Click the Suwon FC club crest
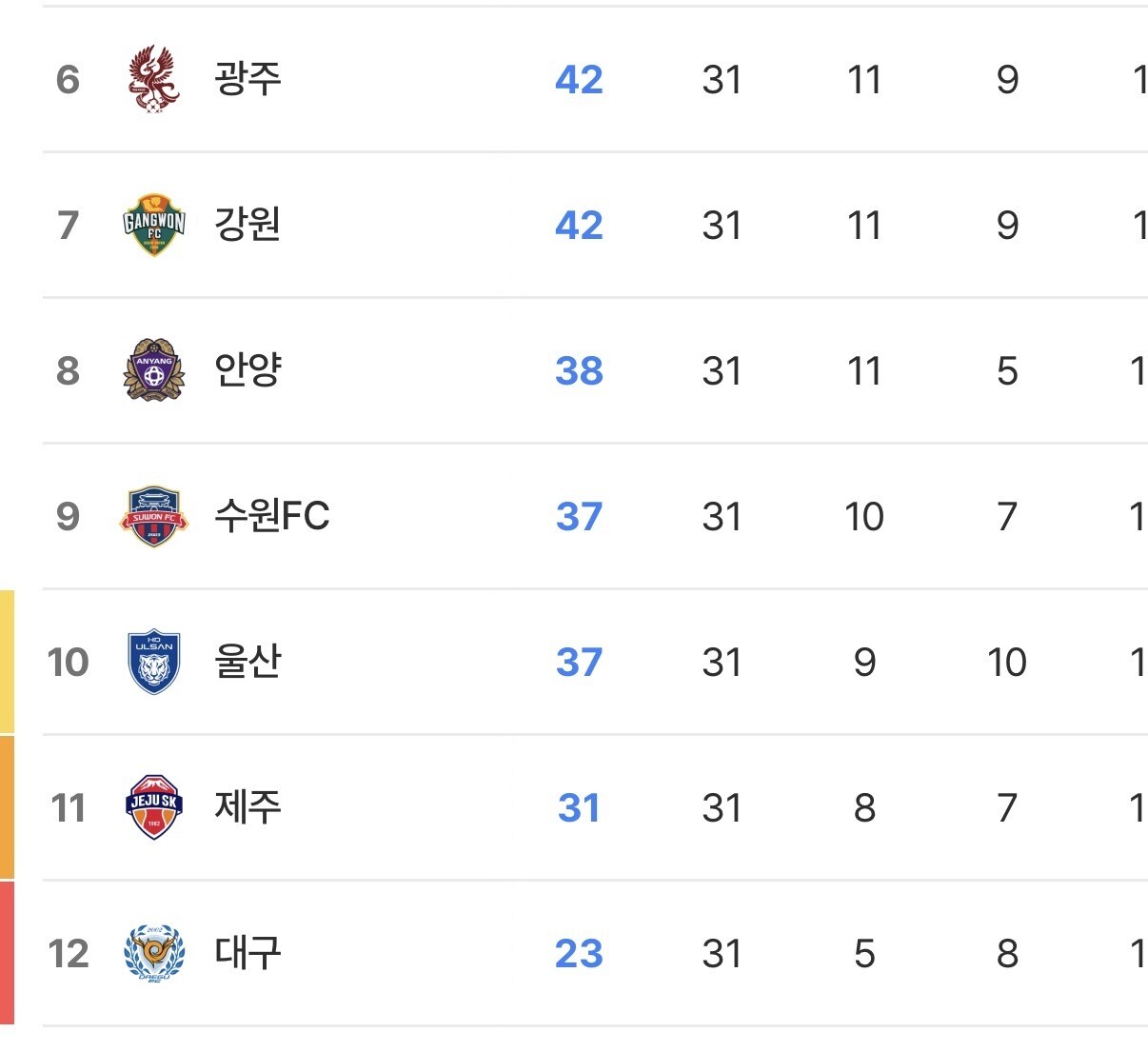The height and width of the screenshot is (1052, 1148). pos(154,517)
